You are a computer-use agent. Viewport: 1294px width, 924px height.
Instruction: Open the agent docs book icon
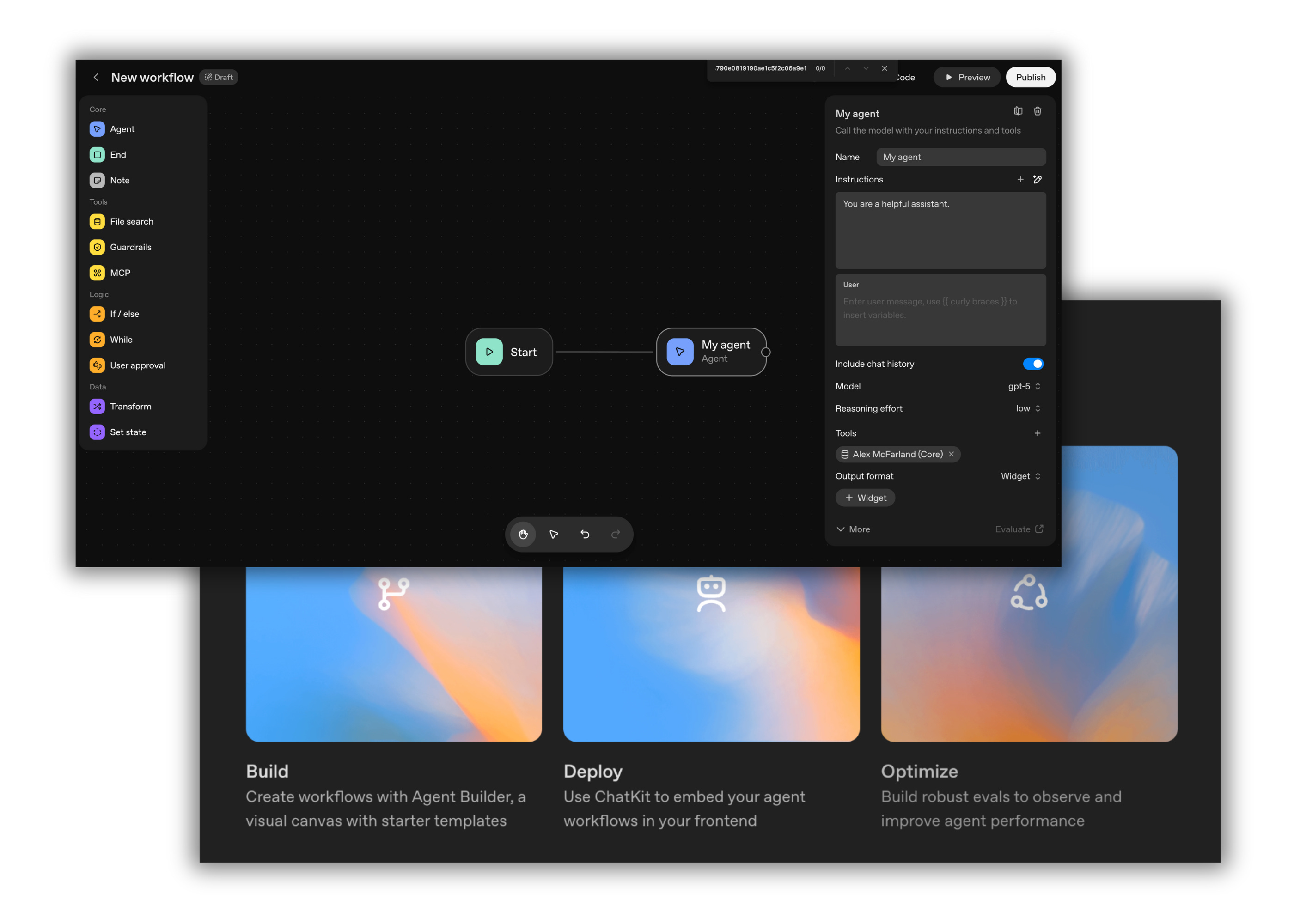click(x=1018, y=111)
